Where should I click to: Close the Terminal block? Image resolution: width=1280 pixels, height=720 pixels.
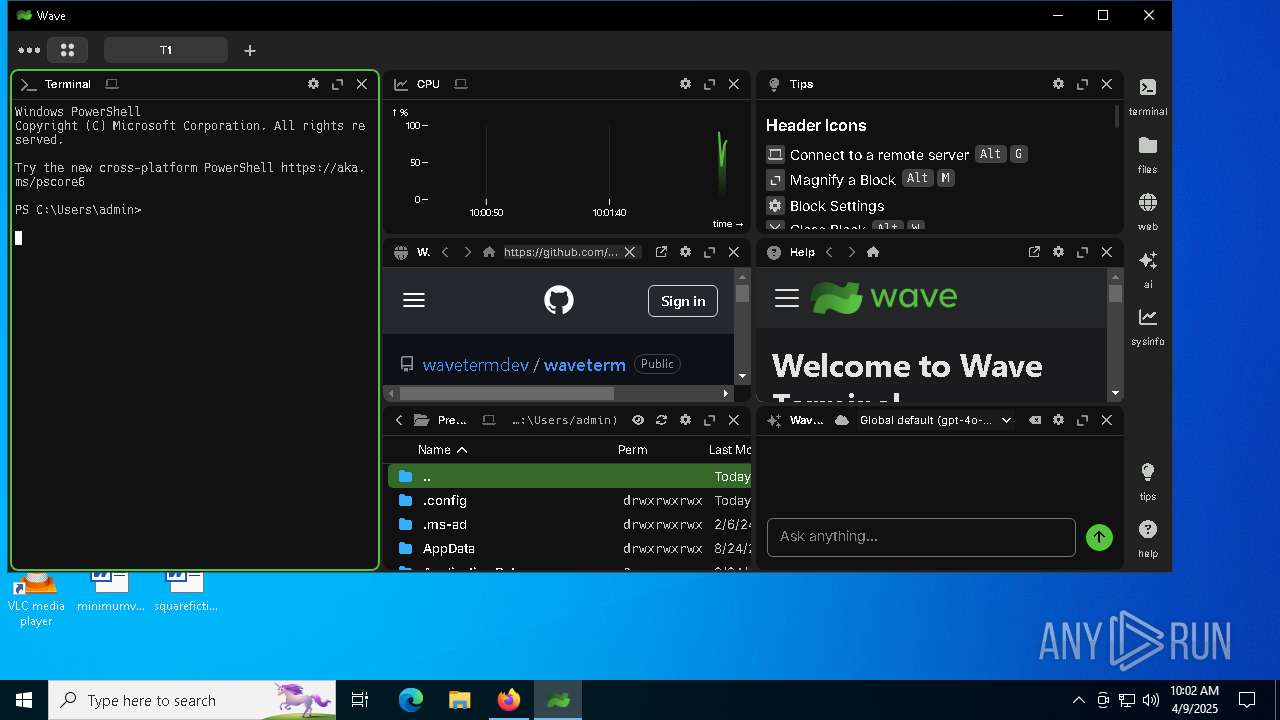click(362, 84)
